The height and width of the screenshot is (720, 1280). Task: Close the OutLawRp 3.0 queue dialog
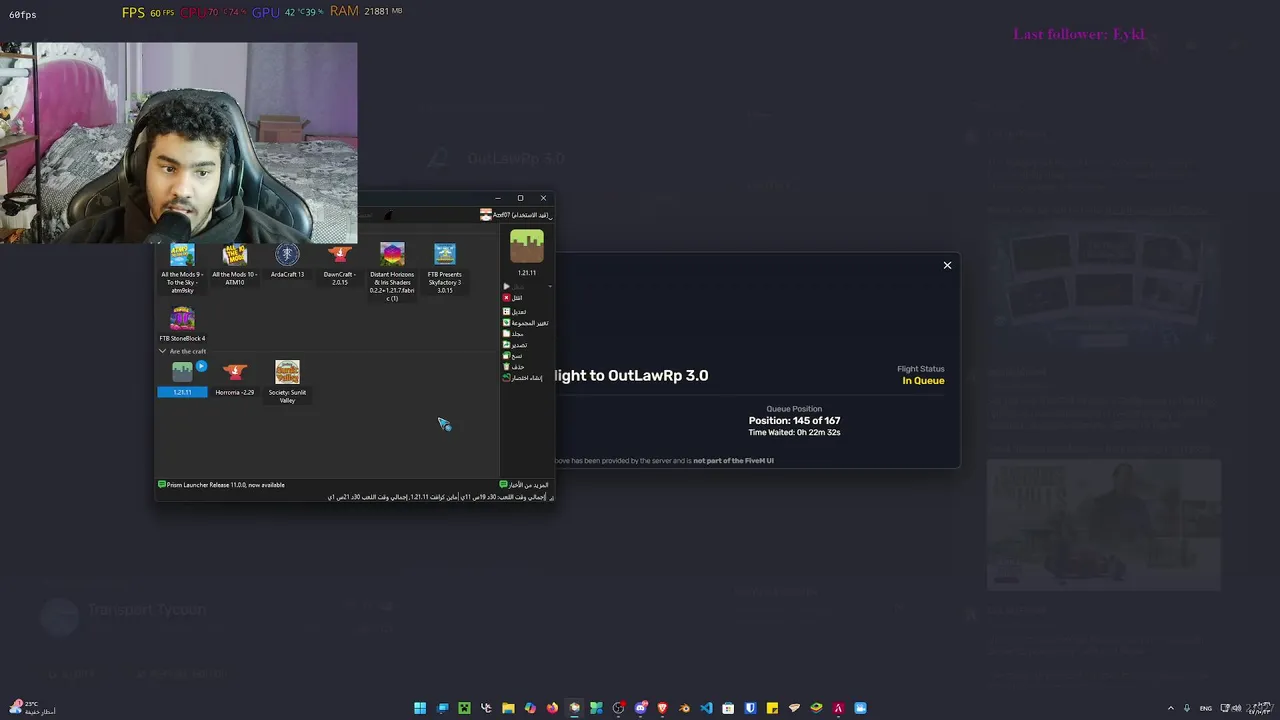point(947,265)
